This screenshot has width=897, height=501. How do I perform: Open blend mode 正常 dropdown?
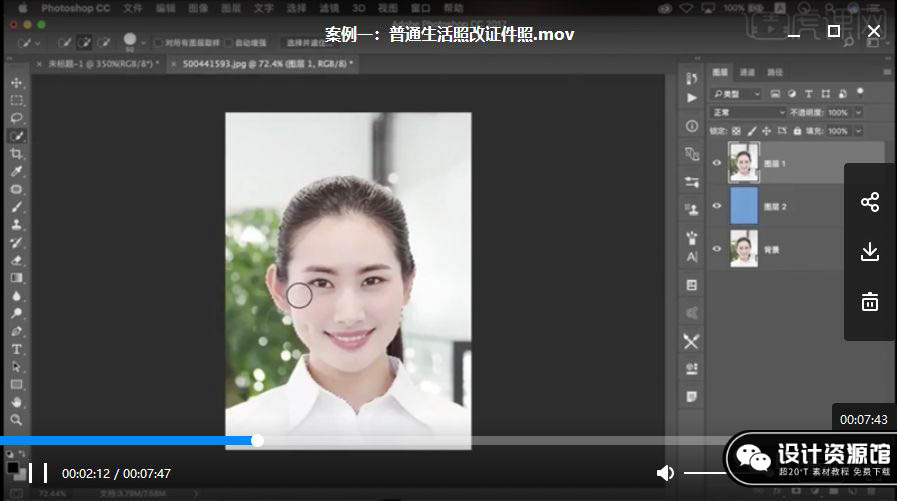748,113
